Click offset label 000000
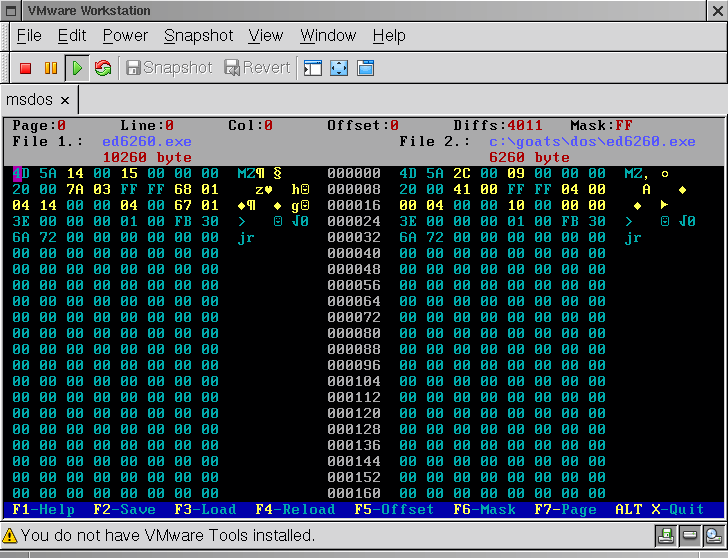The width and height of the screenshot is (728, 558). (354, 174)
